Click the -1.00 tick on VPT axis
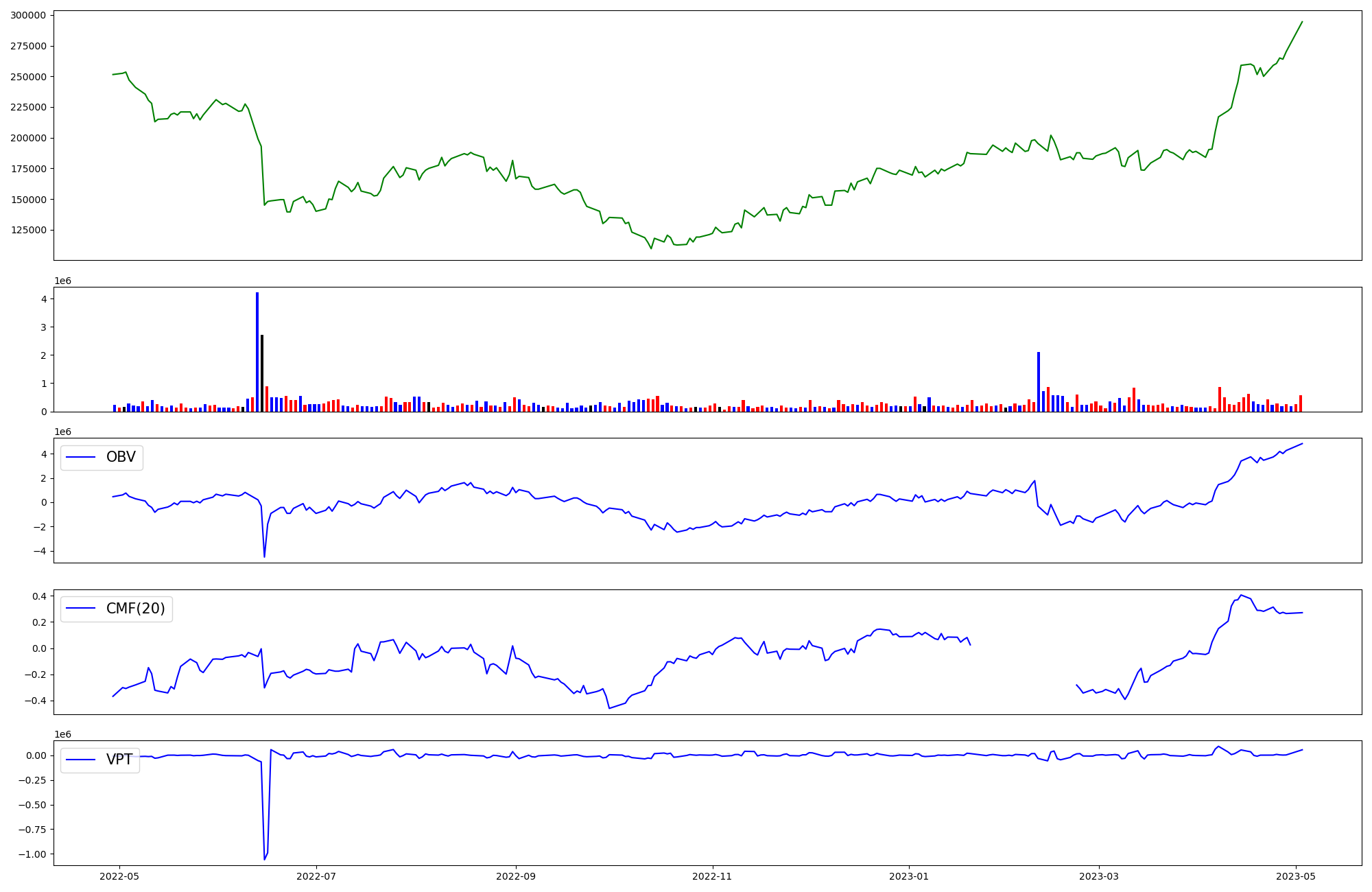The height and width of the screenshot is (892, 1372). pyautogui.click(x=33, y=854)
